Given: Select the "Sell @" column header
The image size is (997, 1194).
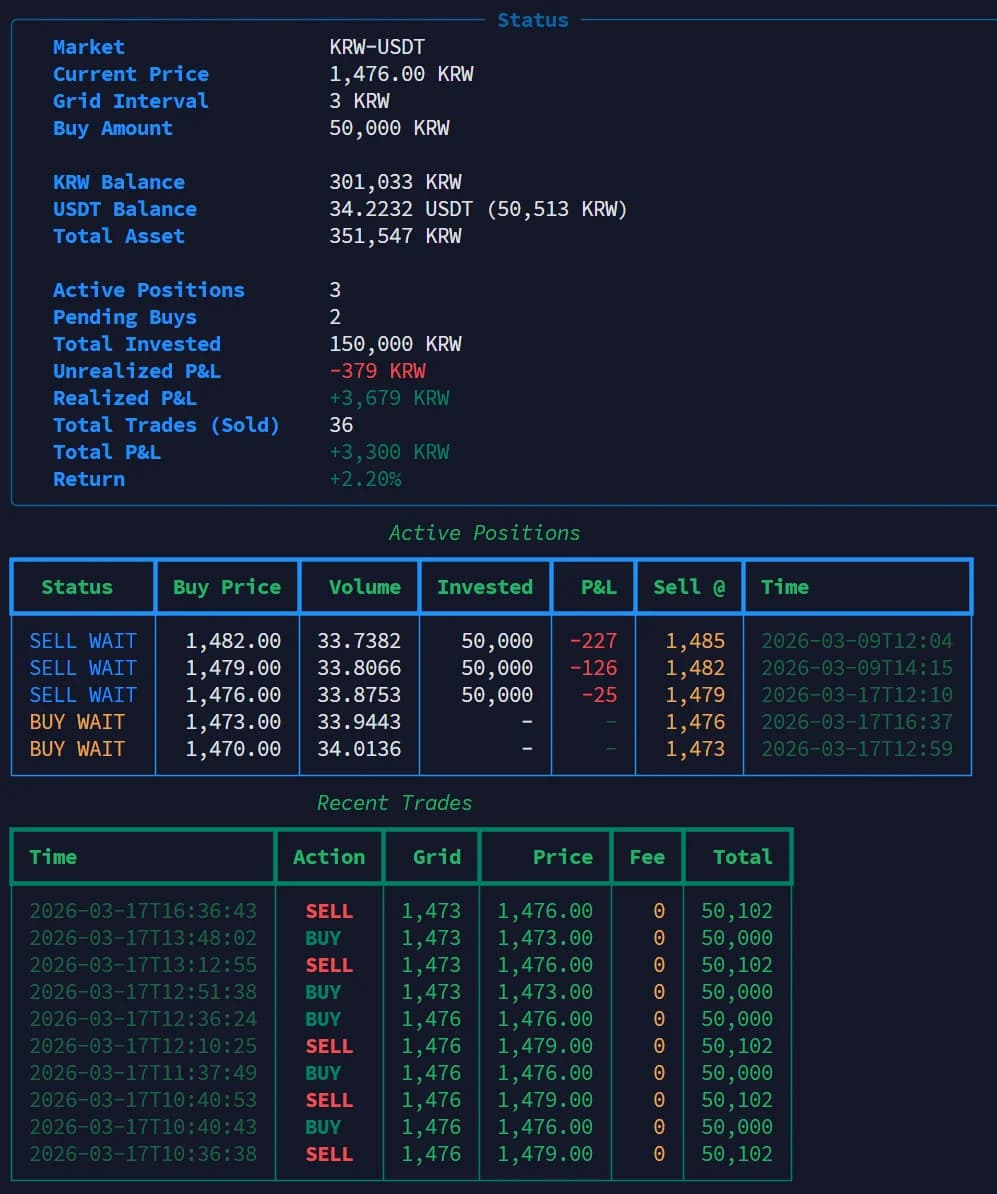Looking at the screenshot, I should click(689, 587).
